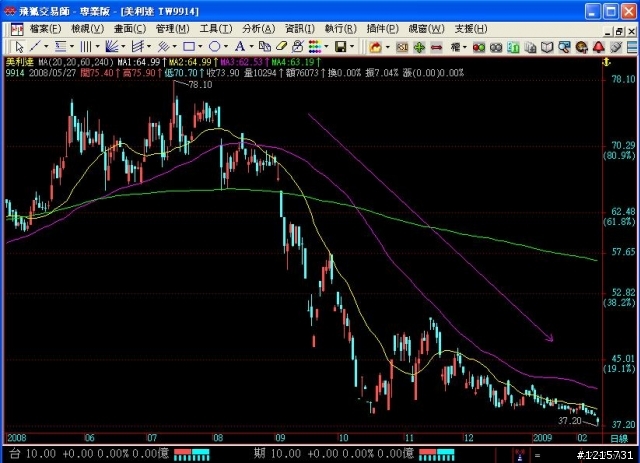Screen dimensions: 640x463
Task: Click the colored dots palette icon
Action: tap(315, 47)
